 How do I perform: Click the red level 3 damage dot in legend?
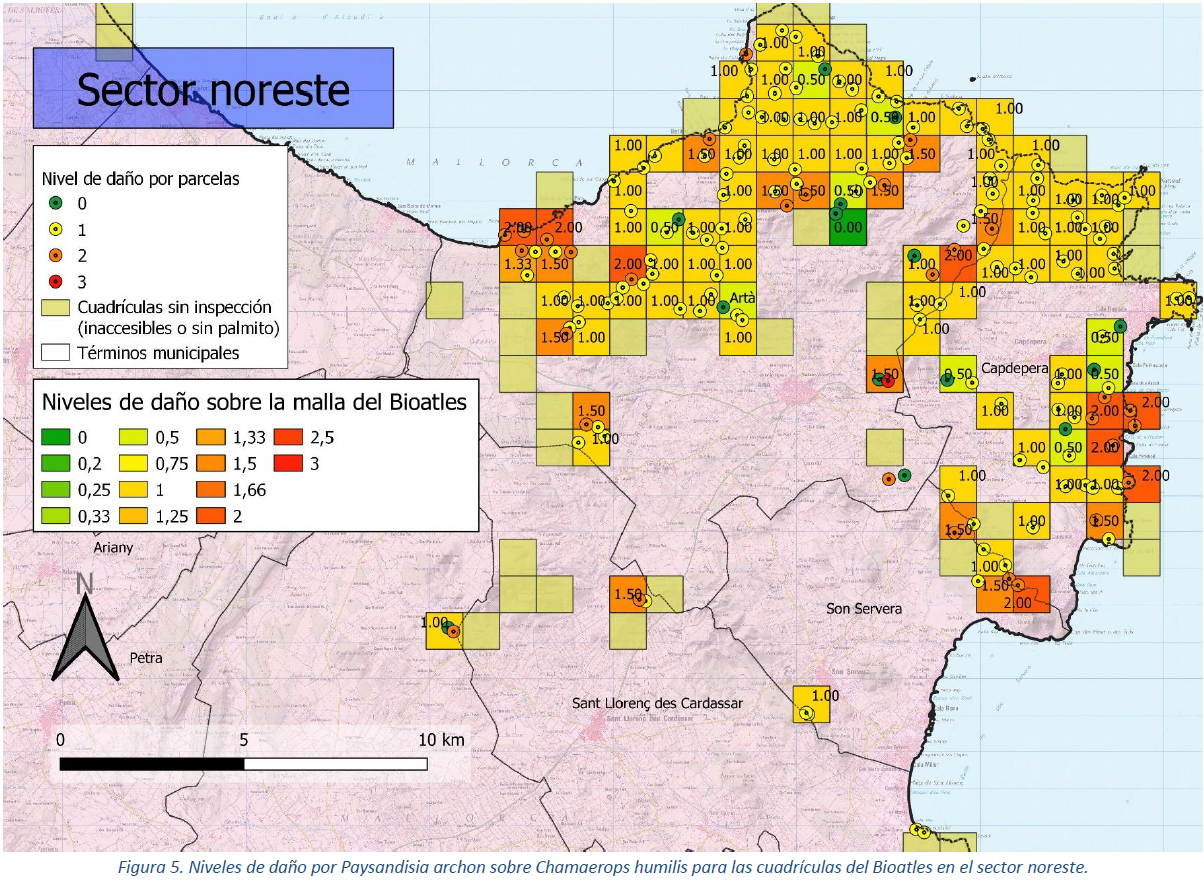[x=57, y=282]
